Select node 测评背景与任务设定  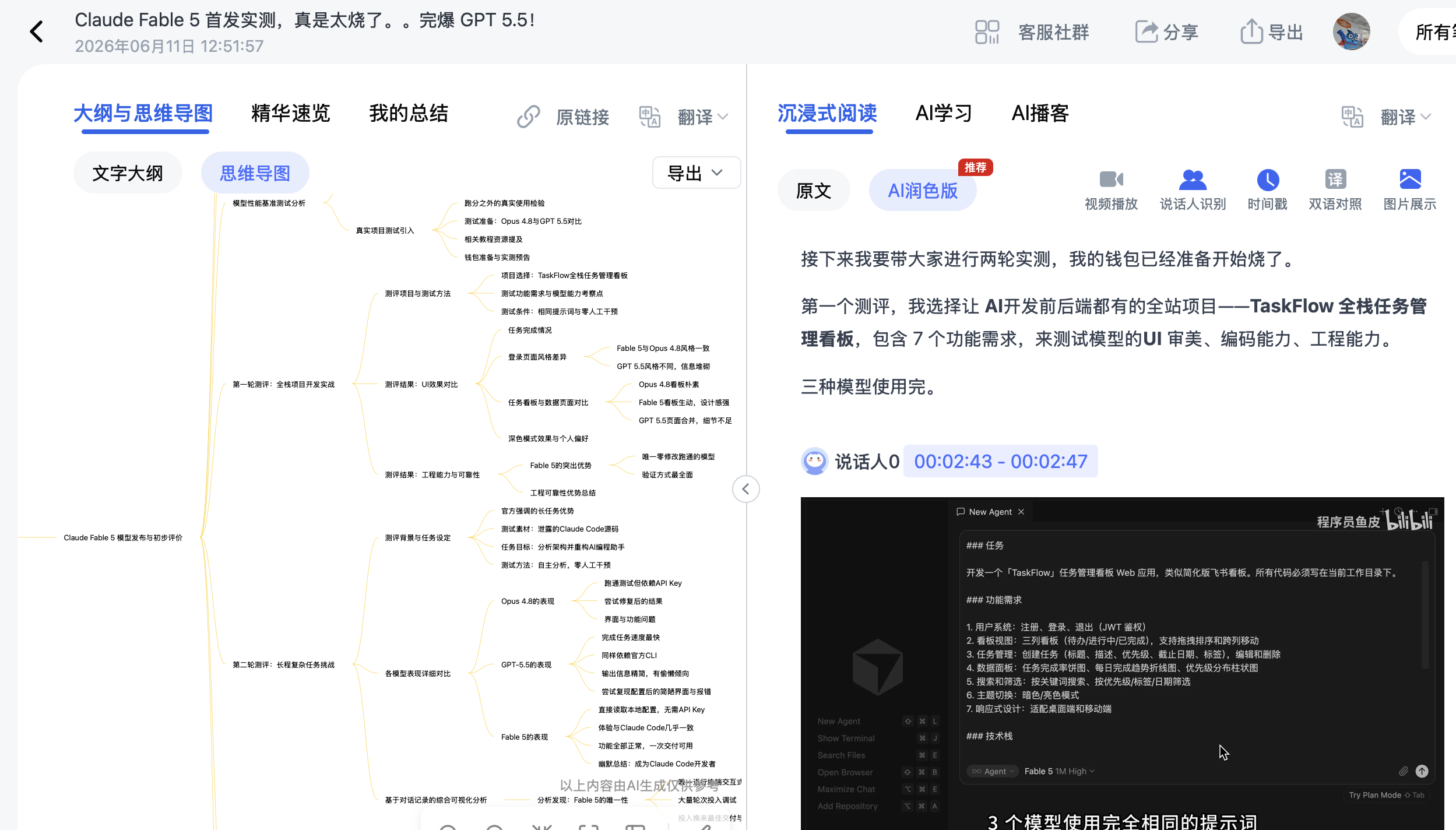[417, 537]
